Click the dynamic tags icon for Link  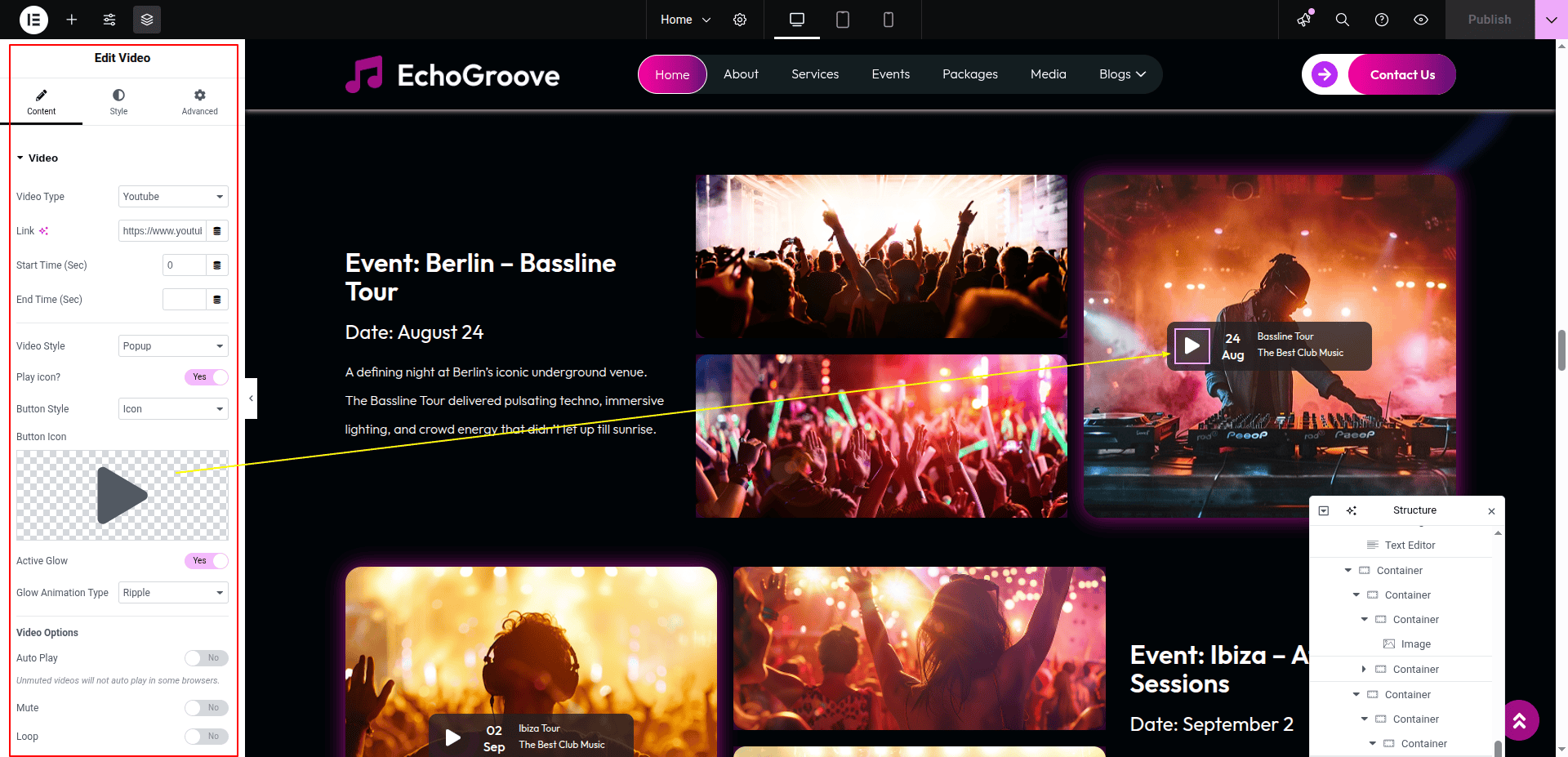(x=216, y=231)
